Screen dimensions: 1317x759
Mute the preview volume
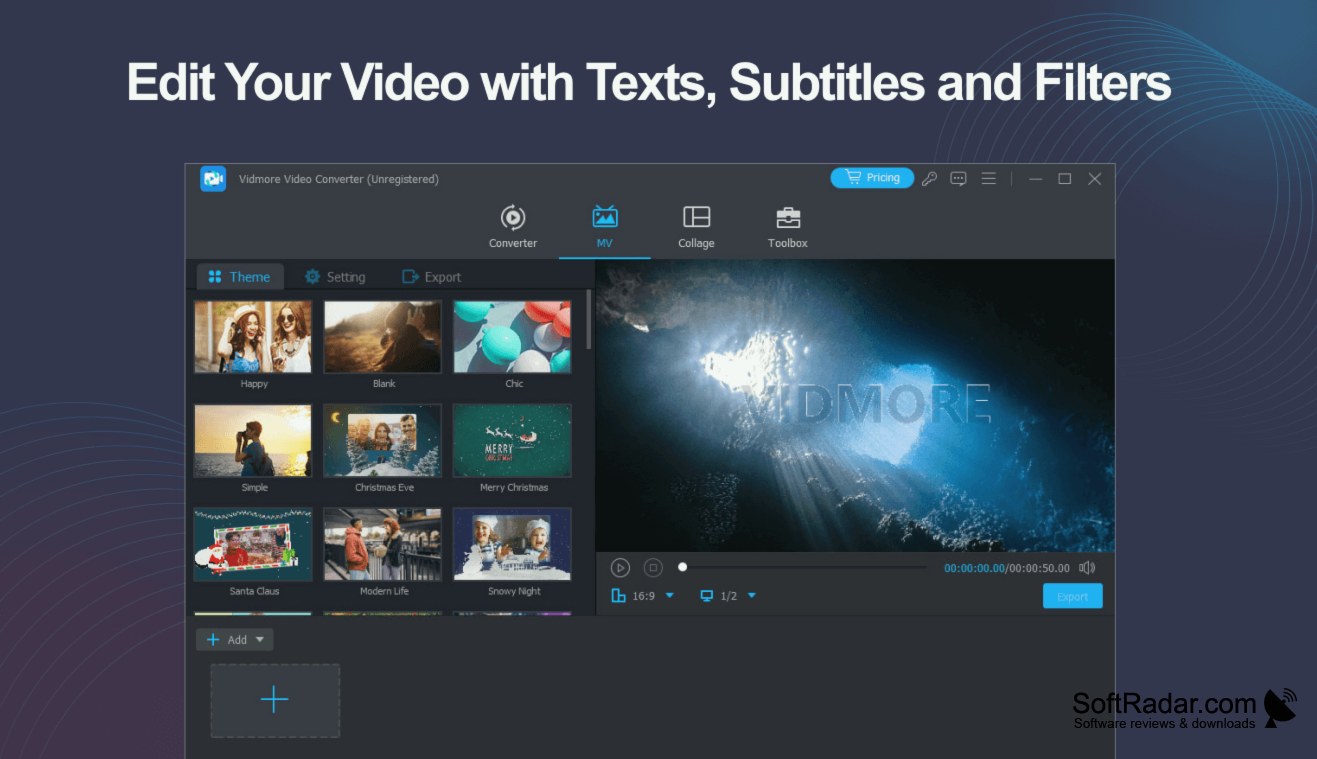pos(1087,568)
